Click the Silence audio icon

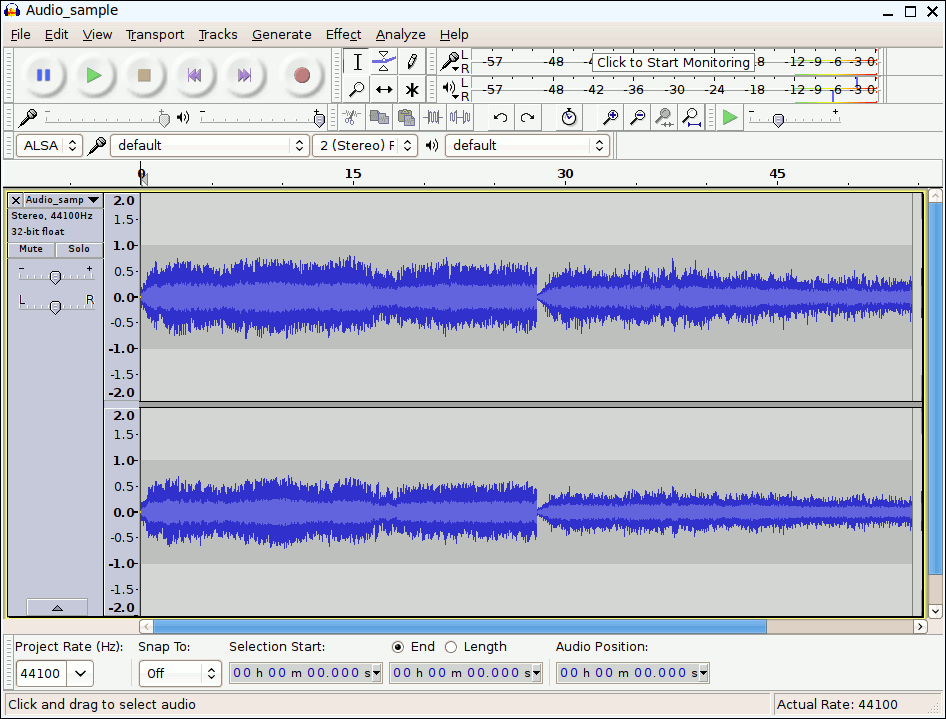tap(460, 117)
